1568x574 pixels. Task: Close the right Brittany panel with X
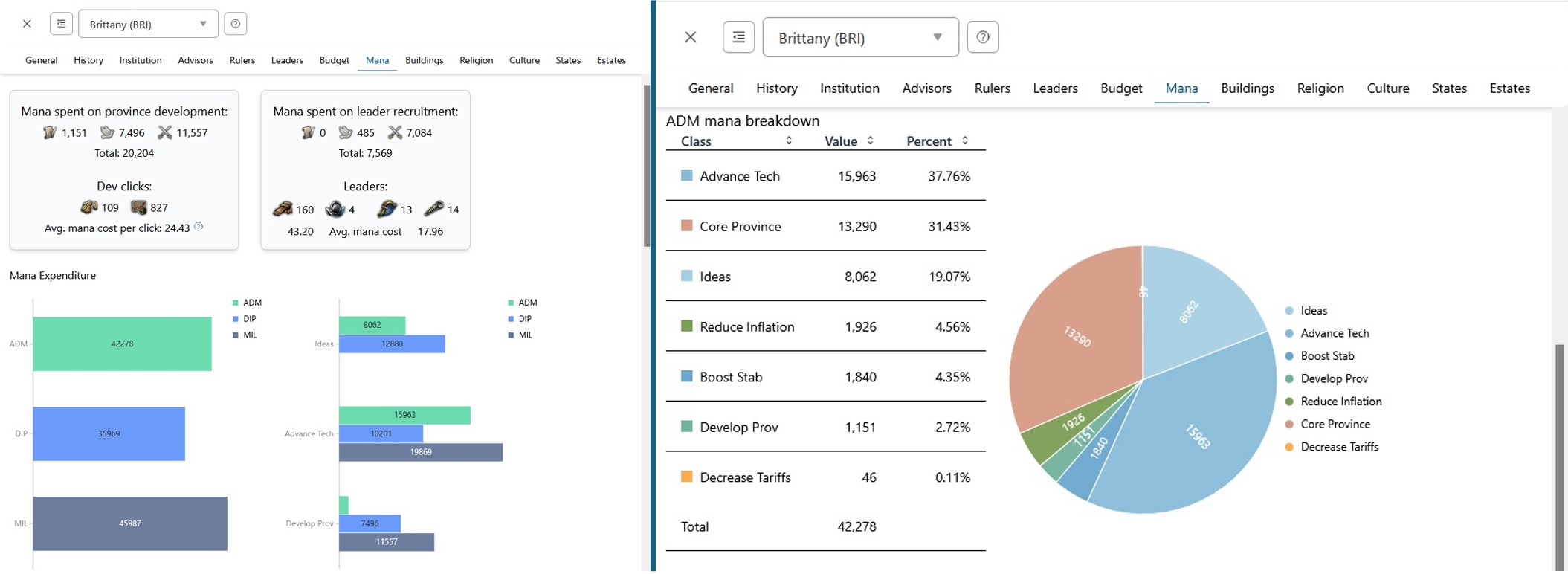coord(691,37)
